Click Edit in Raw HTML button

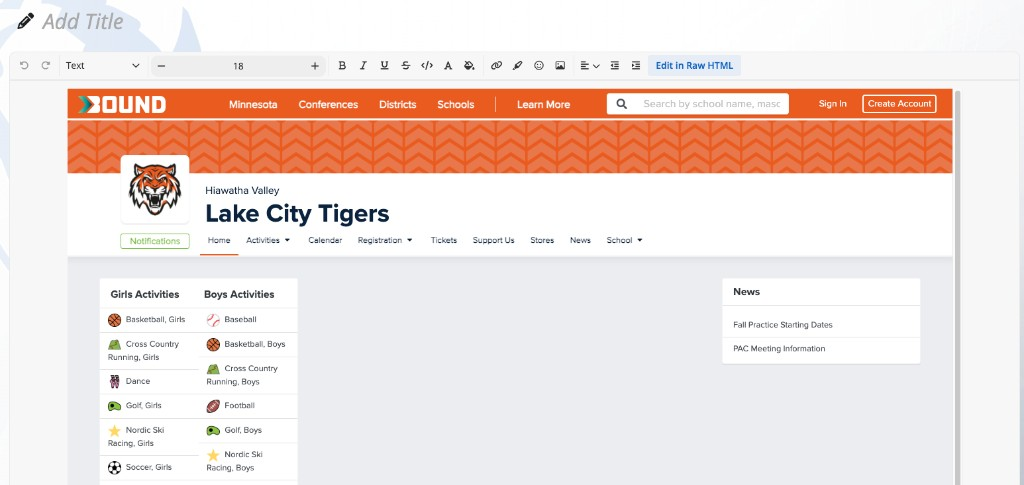tap(694, 65)
